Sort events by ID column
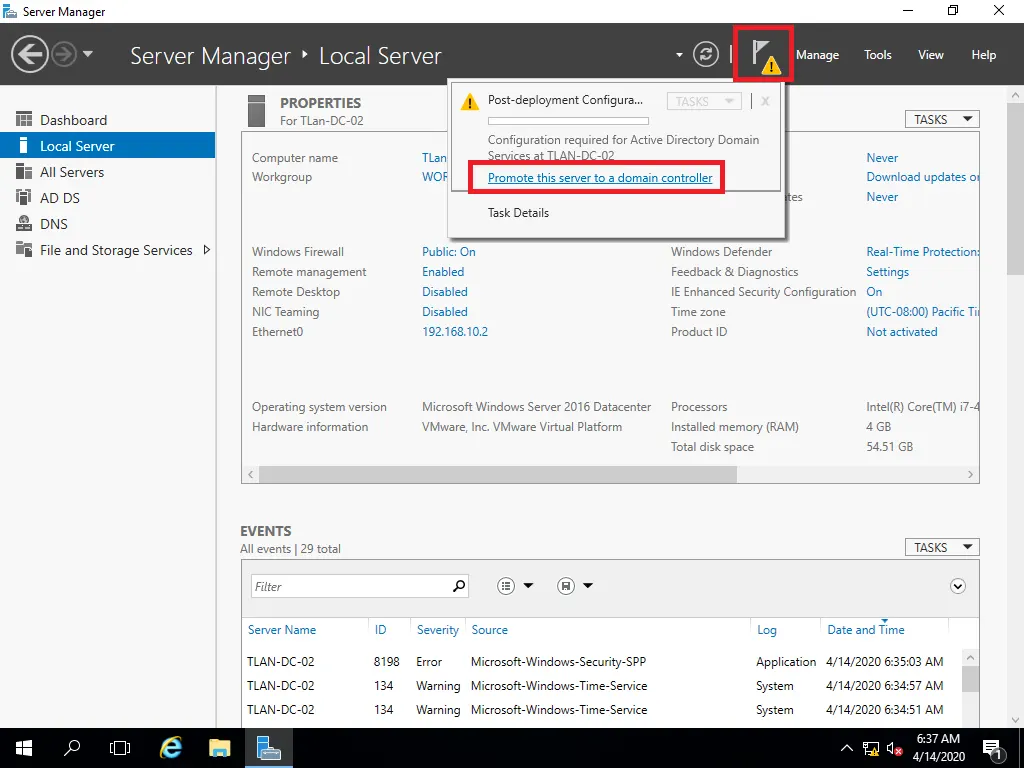Image resolution: width=1024 pixels, height=768 pixels. click(x=380, y=630)
